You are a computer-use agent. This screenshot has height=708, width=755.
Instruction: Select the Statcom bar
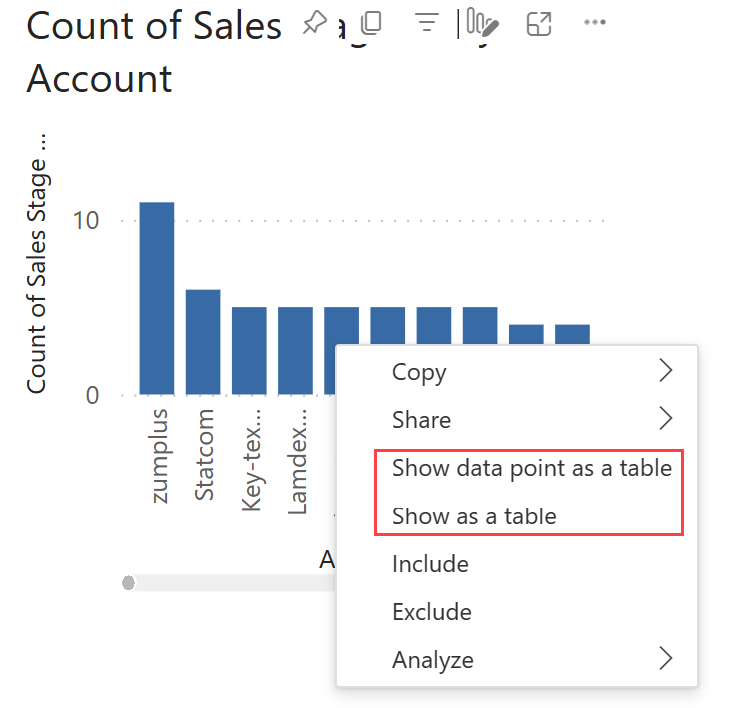(x=203, y=342)
